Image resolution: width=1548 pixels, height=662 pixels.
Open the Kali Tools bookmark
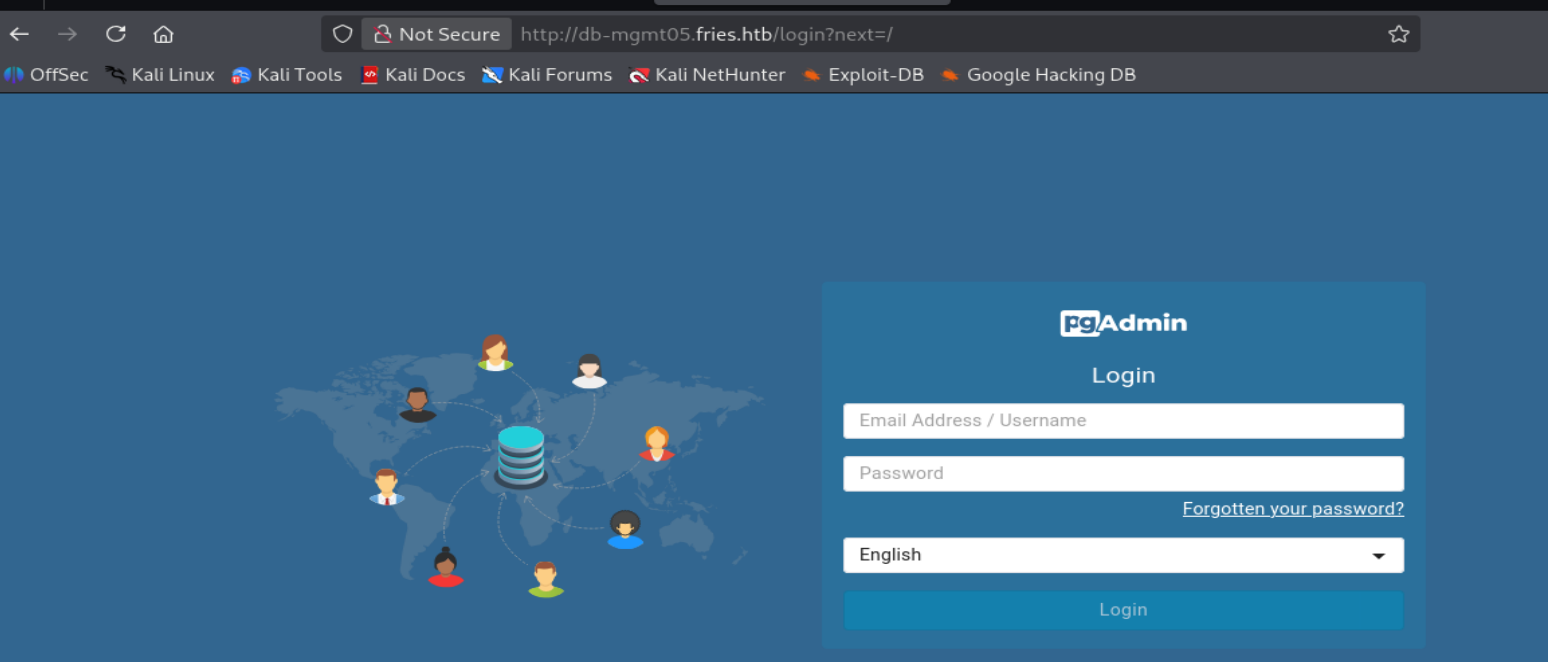tap(287, 75)
